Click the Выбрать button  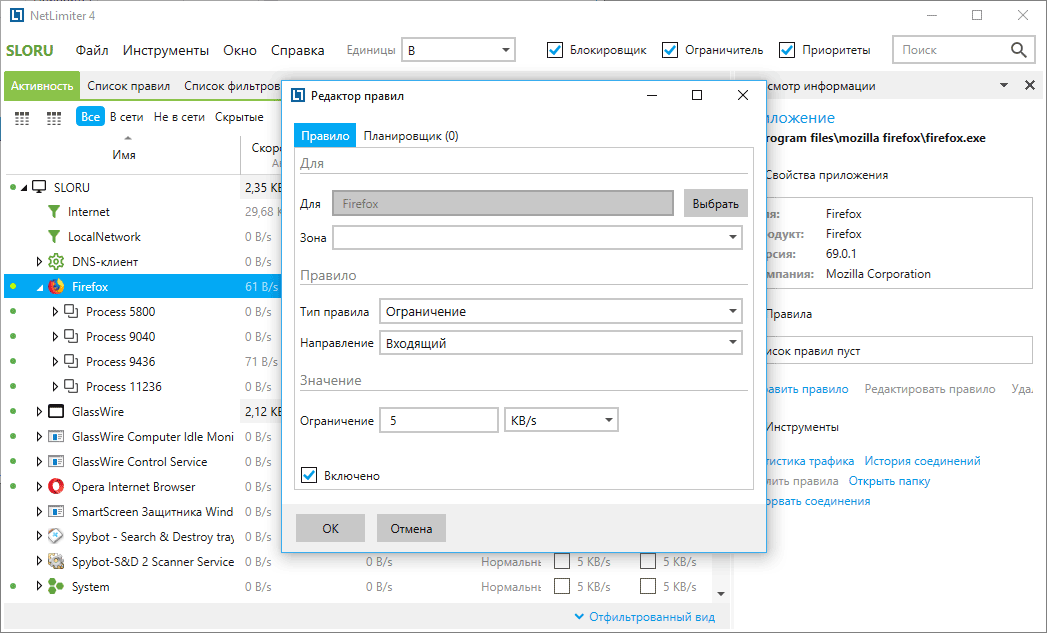point(716,204)
